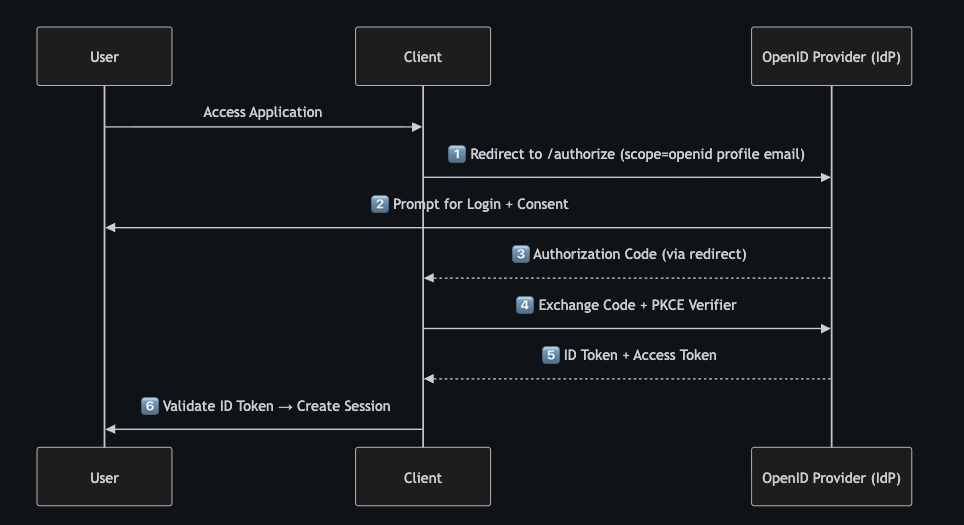Click the arrowhead of the Access Application arrow
This screenshot has width=964, height=525.
coord(417,127)
